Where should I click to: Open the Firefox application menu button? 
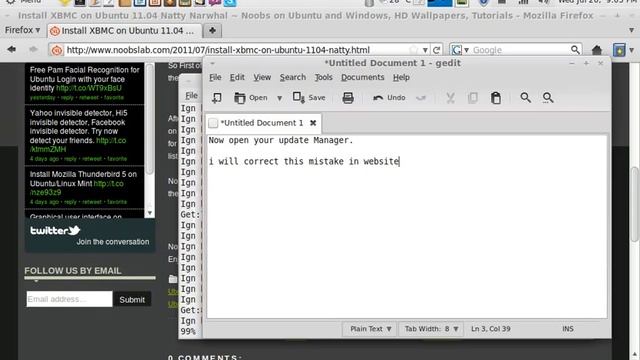click(x=22, y=30)
